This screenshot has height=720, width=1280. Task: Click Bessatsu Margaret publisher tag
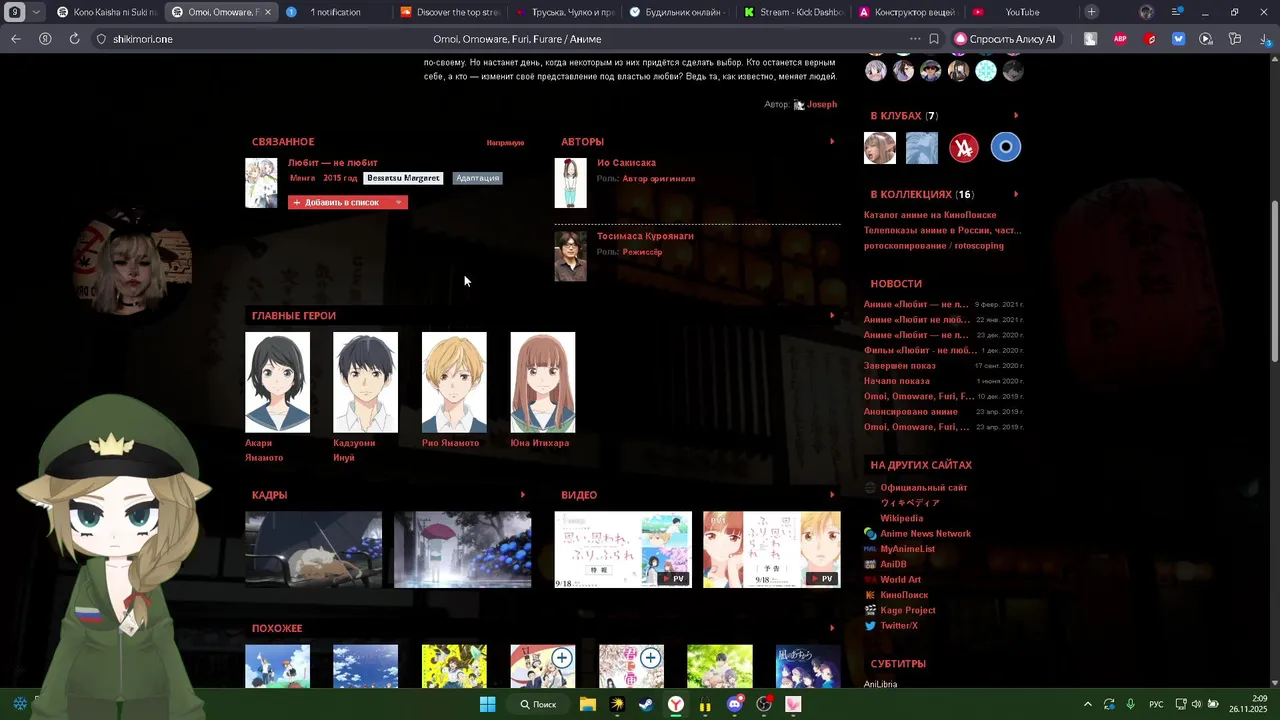click(403, 178)
